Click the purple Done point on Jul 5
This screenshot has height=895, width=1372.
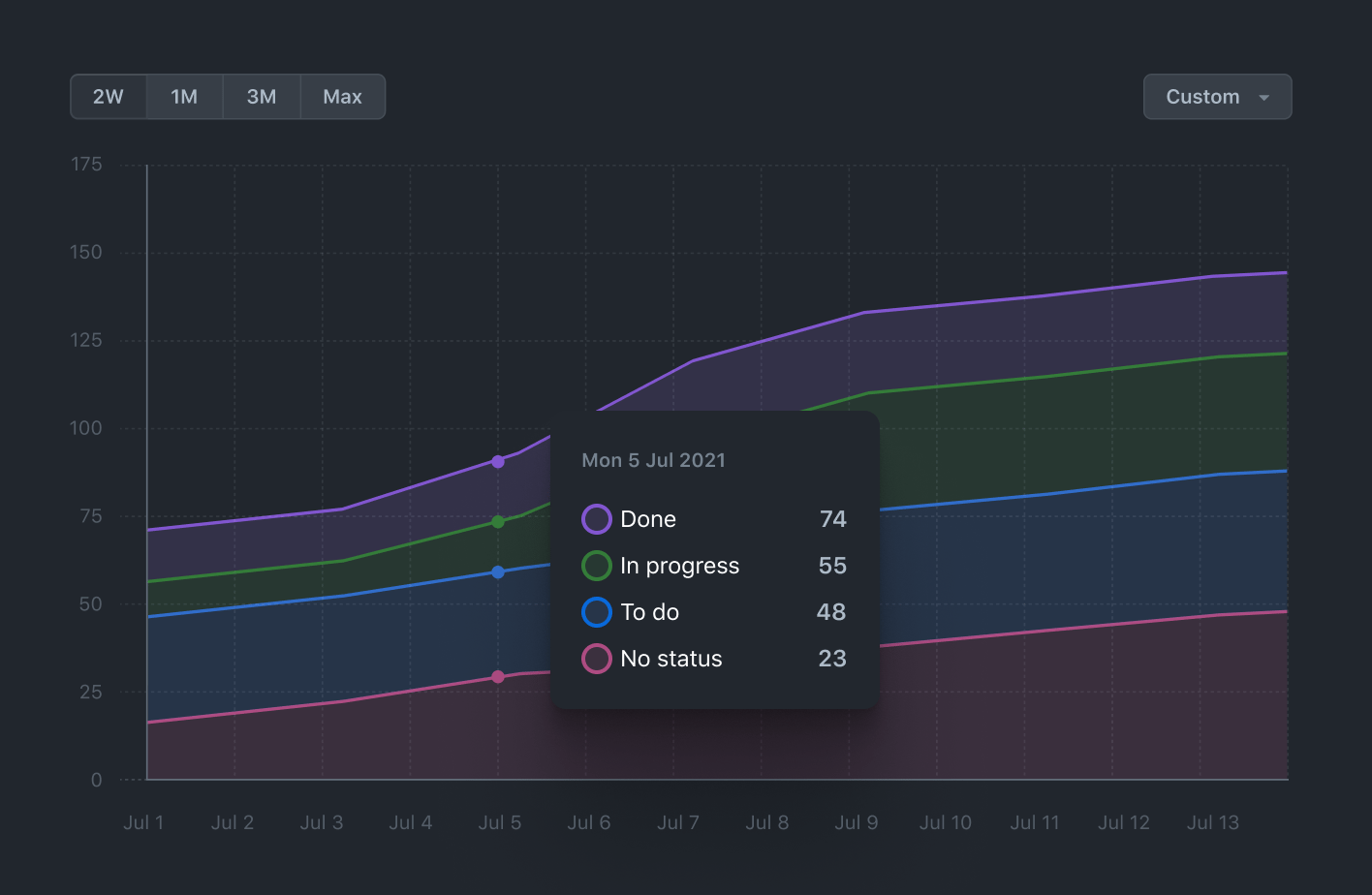coord(498,462)
